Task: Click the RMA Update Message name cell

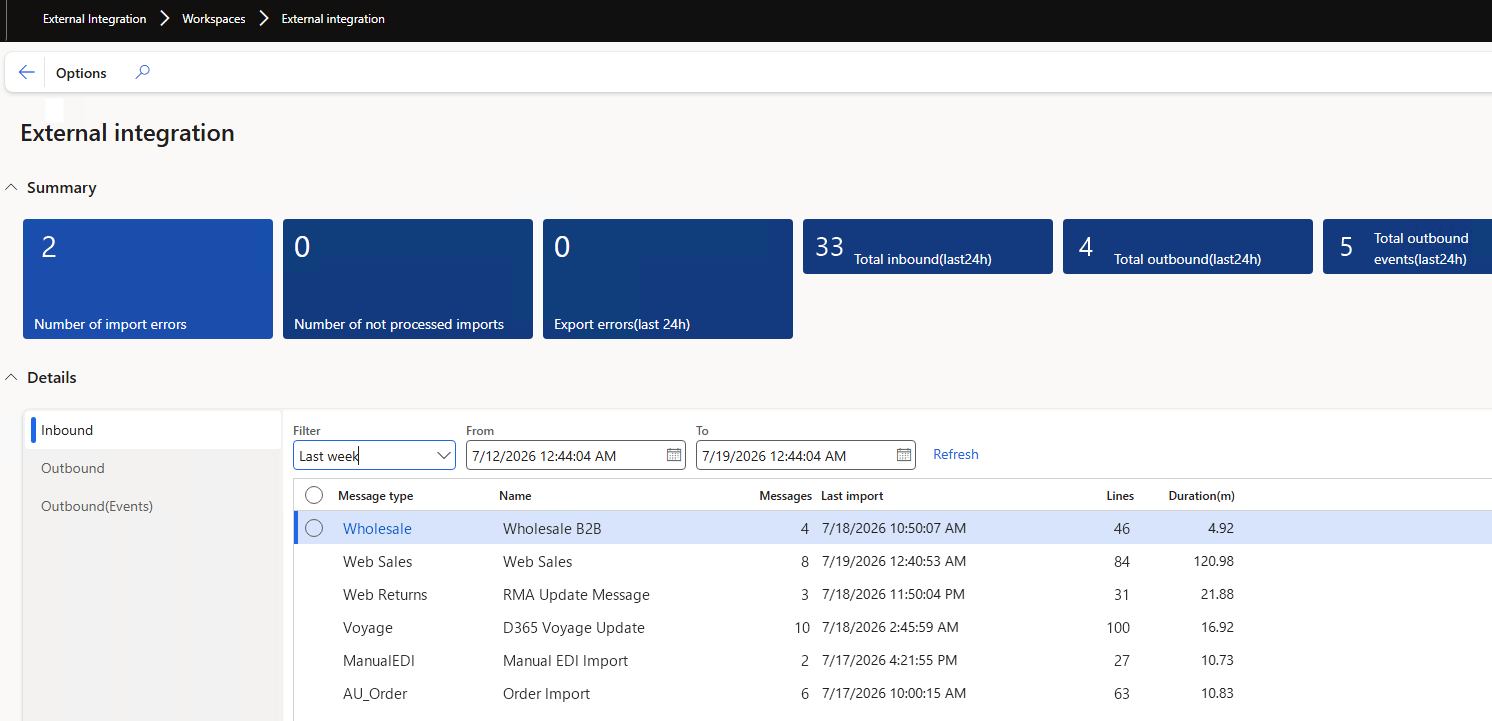Action: click(x=576, y=594)
